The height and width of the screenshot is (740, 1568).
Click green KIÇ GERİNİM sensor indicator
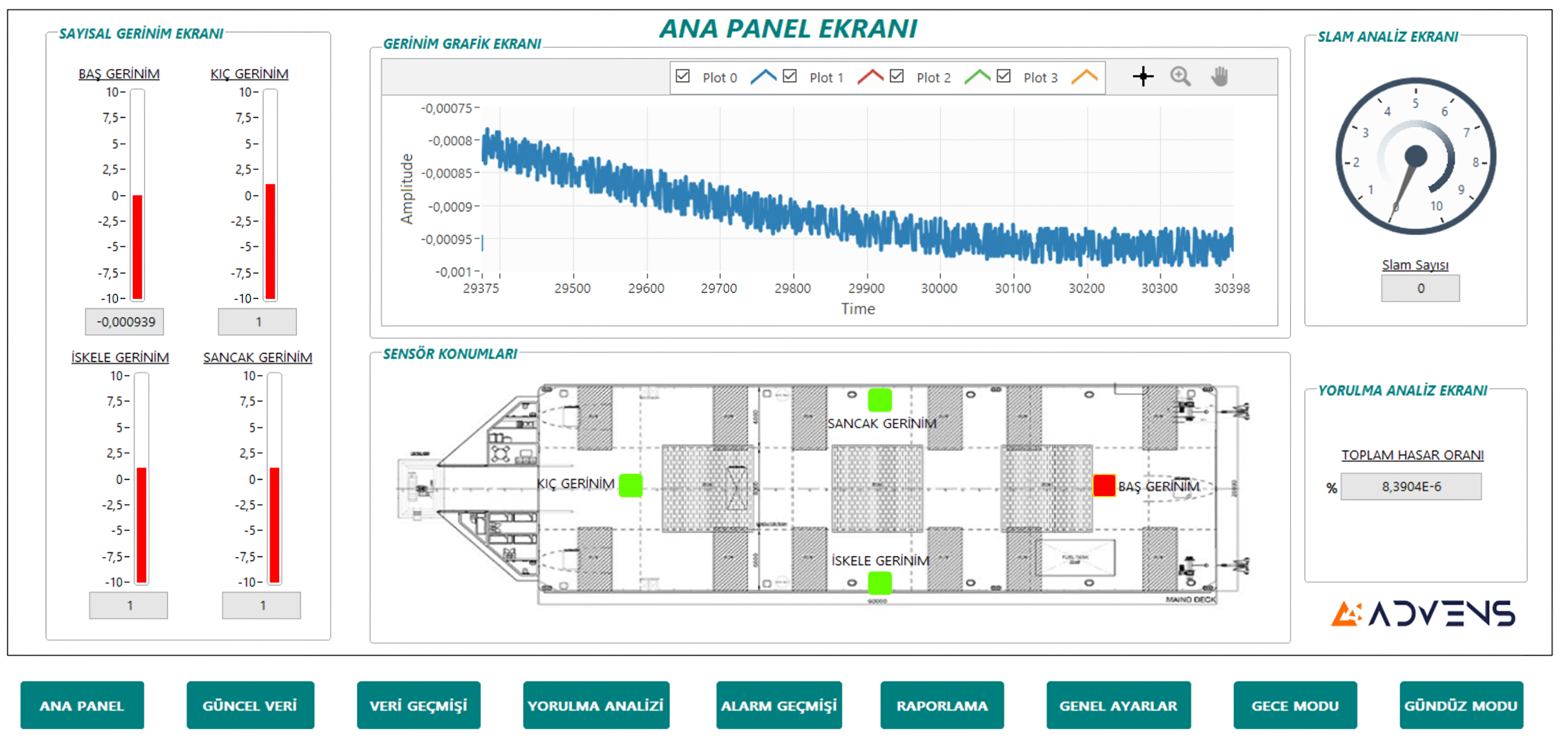pyautogui.click(x=631, y=485)
